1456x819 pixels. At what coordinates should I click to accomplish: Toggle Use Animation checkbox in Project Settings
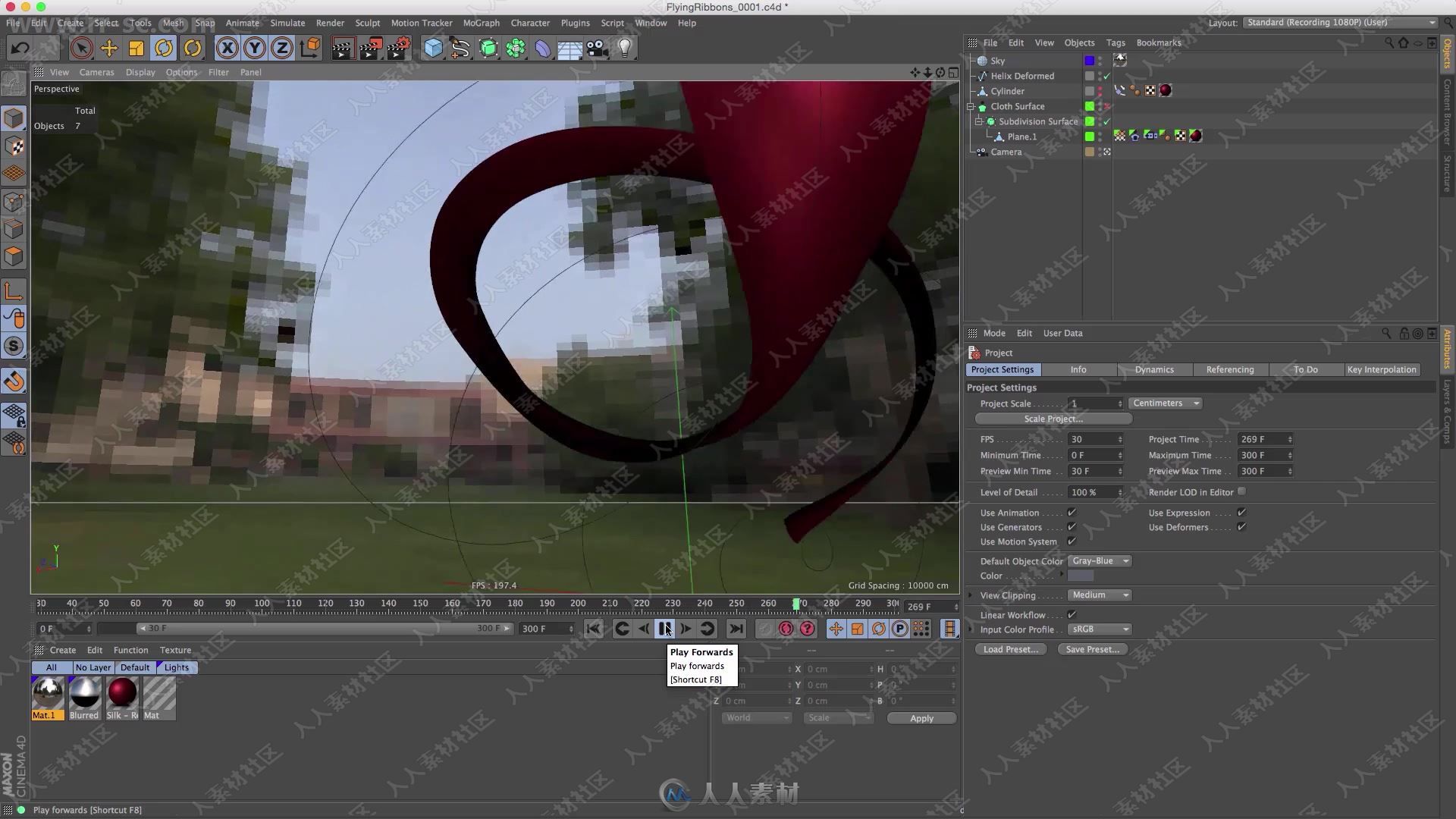tap(1071, 512)
